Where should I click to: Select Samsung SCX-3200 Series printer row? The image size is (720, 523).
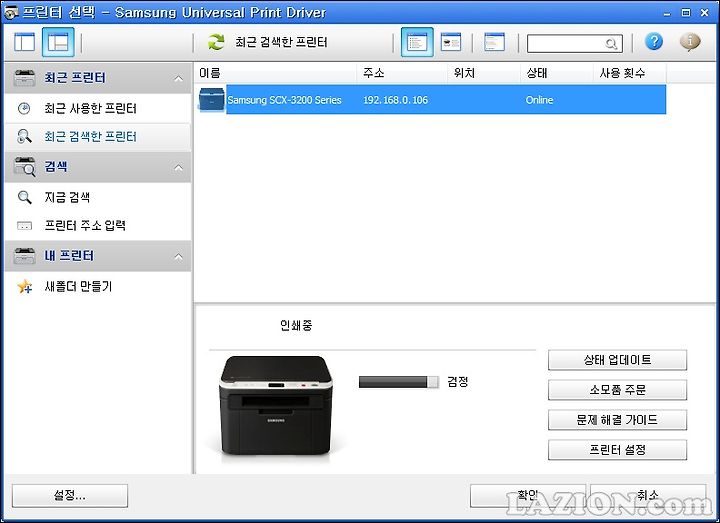[x=432, y=99]
